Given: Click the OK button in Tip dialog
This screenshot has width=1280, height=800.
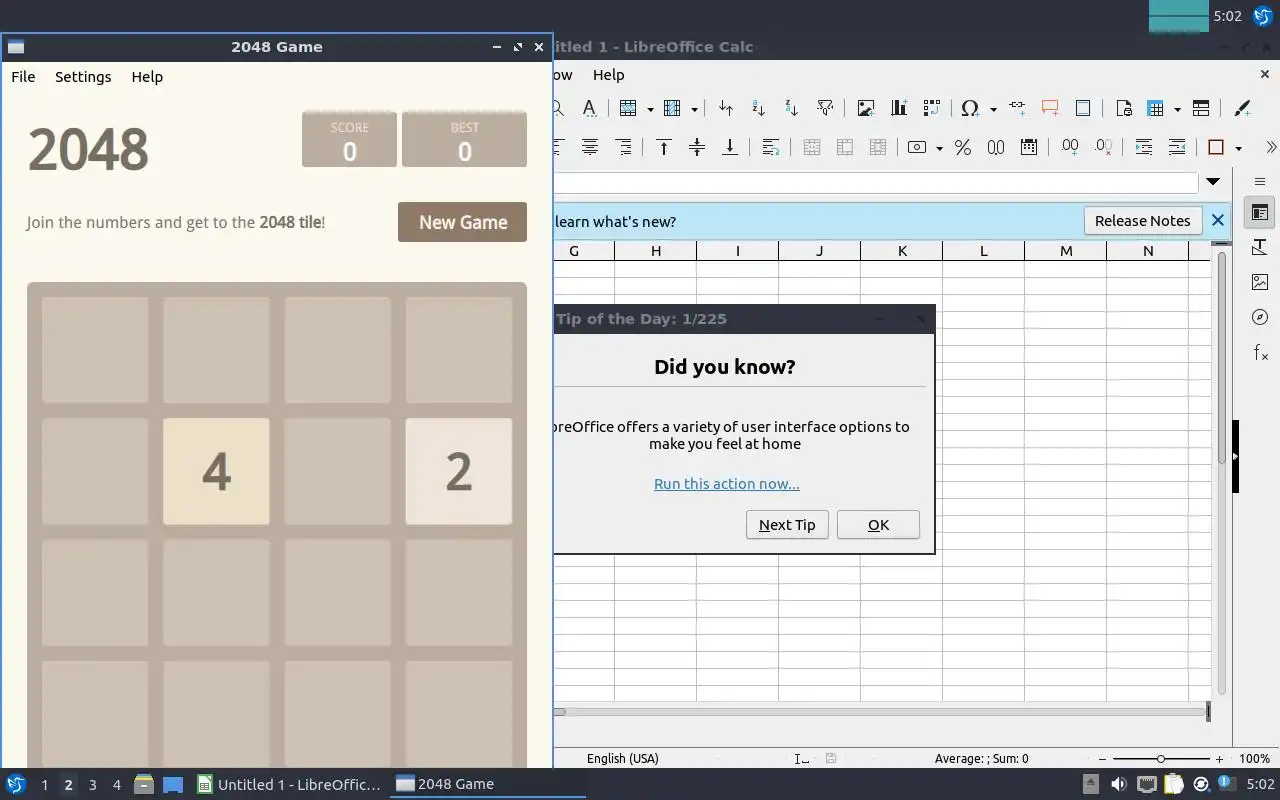Looking at the screenshot, I should pyautogui.click(x=878, y=525).
